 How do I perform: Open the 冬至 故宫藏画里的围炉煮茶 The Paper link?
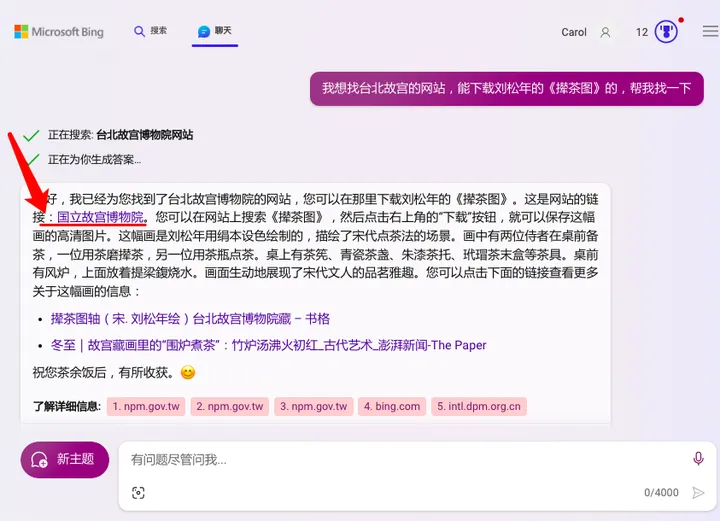coord(268,345)
